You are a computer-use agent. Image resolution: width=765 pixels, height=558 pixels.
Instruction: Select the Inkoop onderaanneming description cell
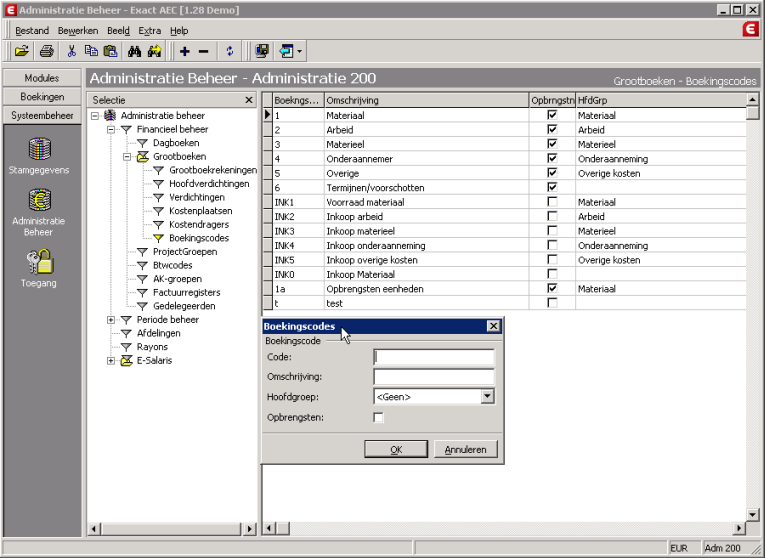click(x=427, y=245)
